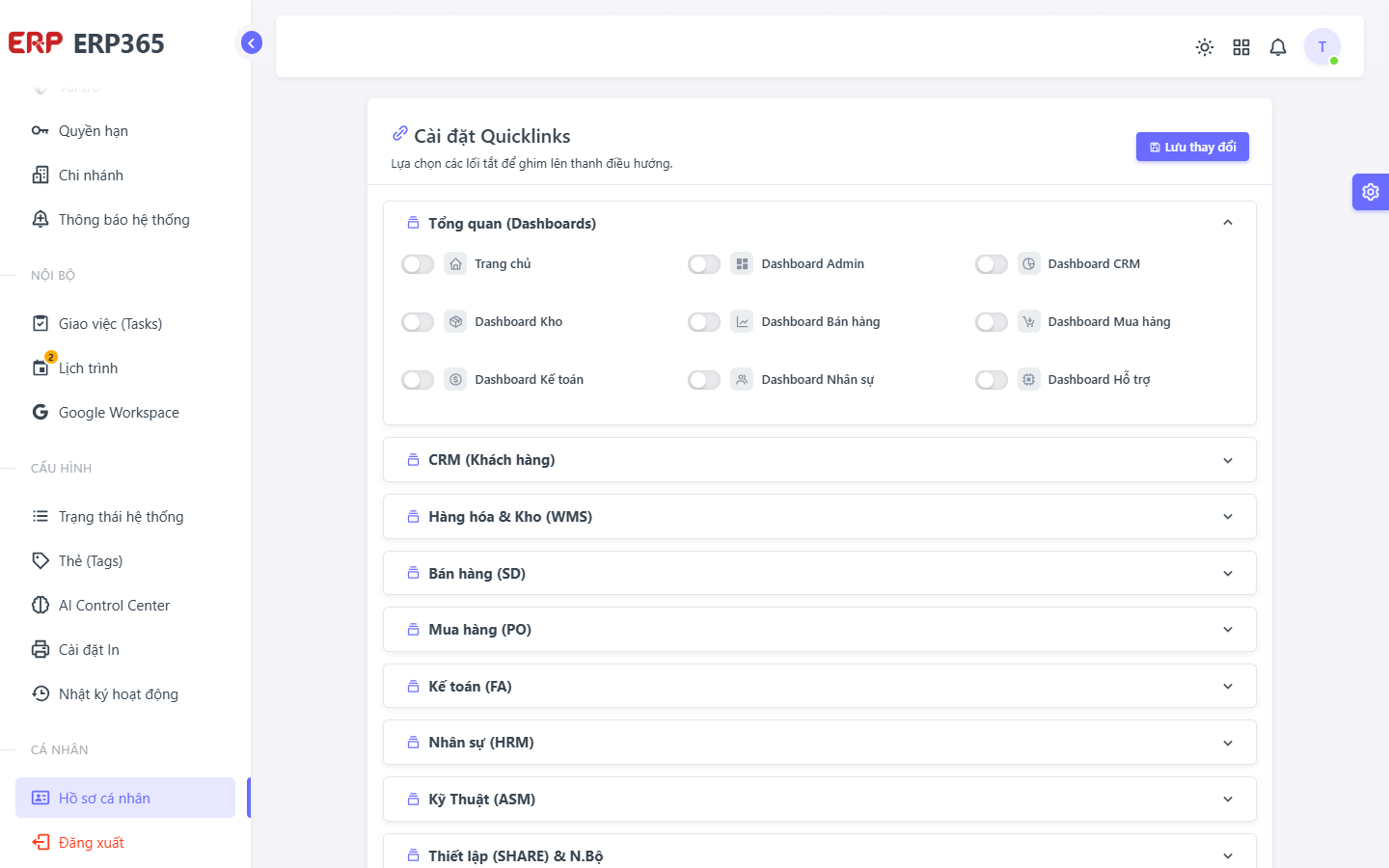
Task: Enable the Dashboard CRM toggle
Action: (x=991, y=264)
